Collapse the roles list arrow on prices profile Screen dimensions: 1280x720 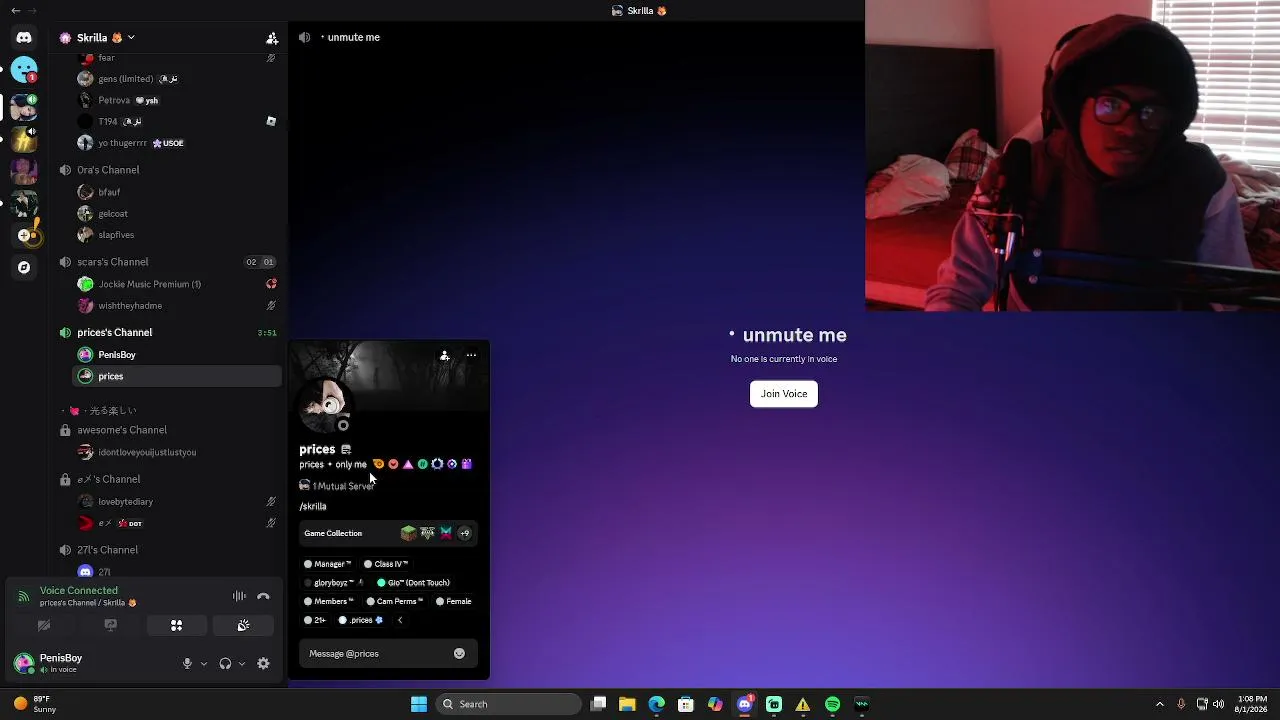click(x=400, y=620)
